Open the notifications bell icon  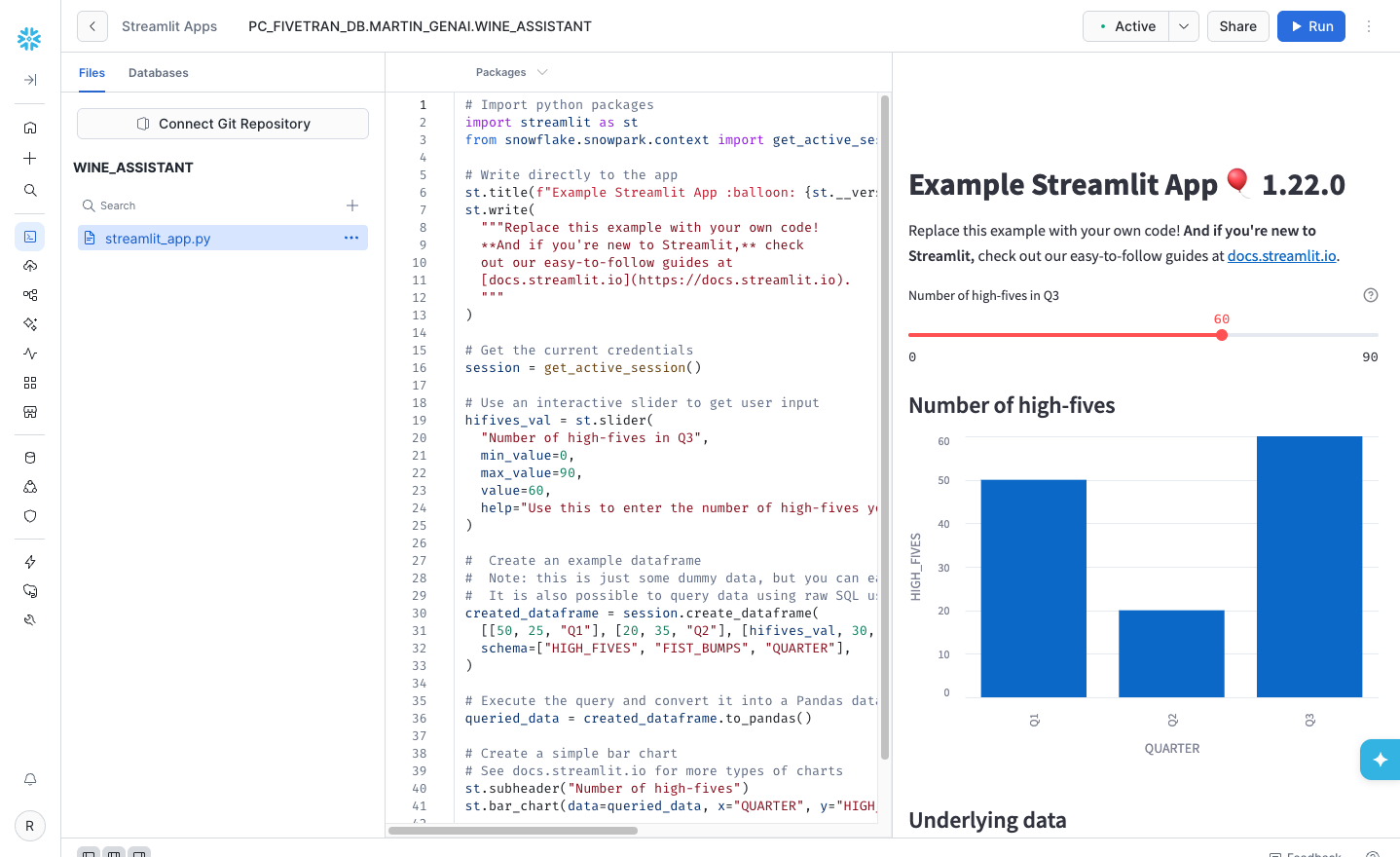[30, 779]
